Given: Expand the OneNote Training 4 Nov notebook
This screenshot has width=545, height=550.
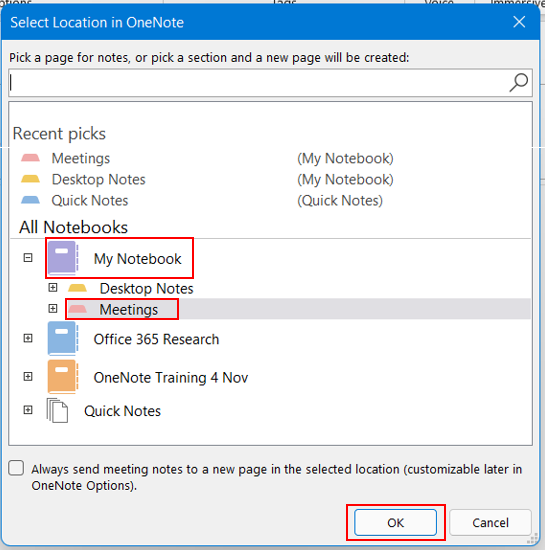Looking at the screenshot, I should click(x=28, y=377).
